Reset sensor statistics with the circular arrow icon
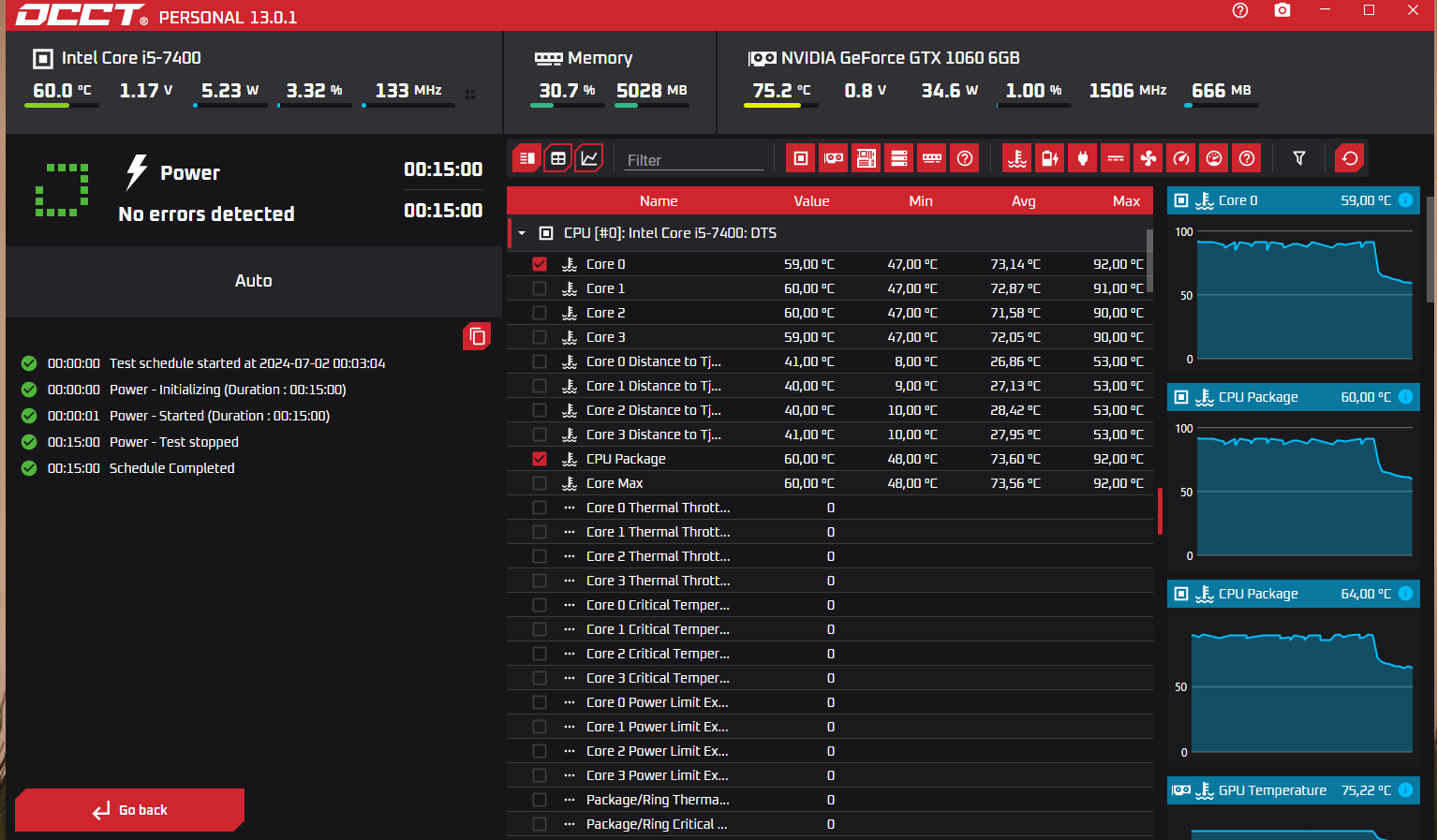Image resolution: width=1437 pixels, height=840 pixels. point(1350,158)
